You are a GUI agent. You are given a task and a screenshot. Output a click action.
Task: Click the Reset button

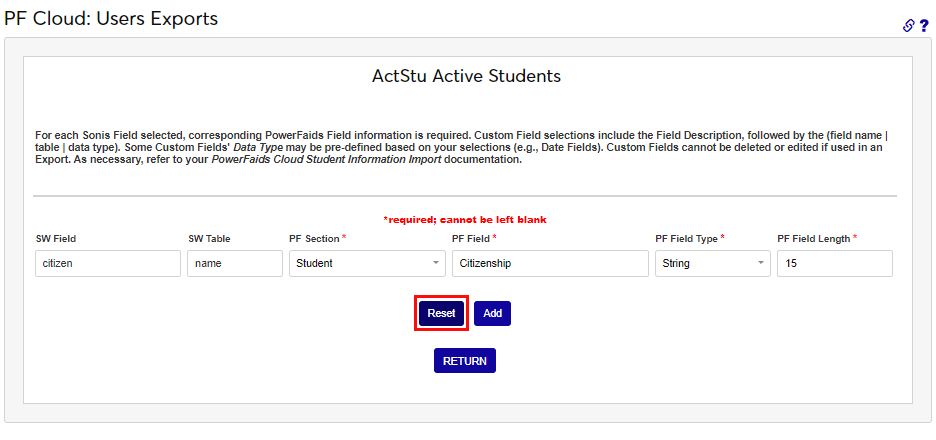point(441,313)
